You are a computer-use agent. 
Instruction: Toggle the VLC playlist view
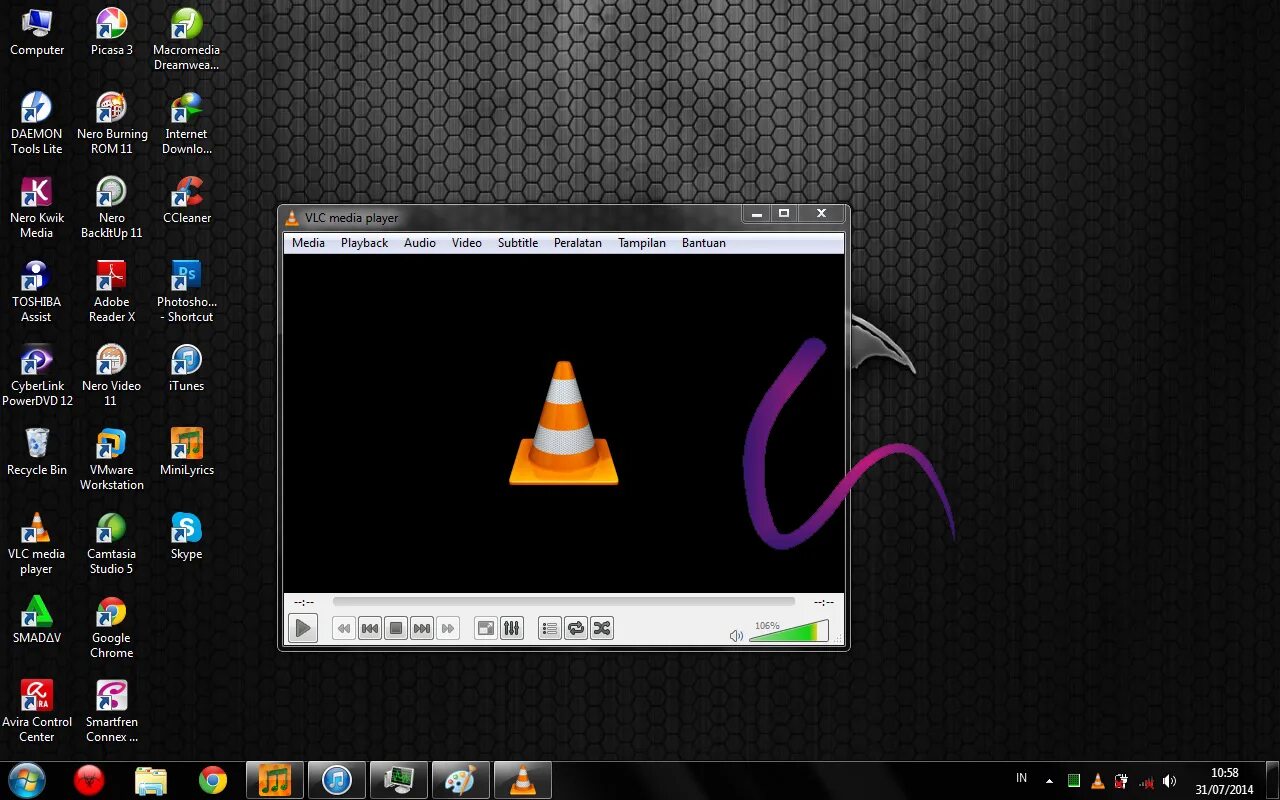pyautogui.click(x=549, y=628)
